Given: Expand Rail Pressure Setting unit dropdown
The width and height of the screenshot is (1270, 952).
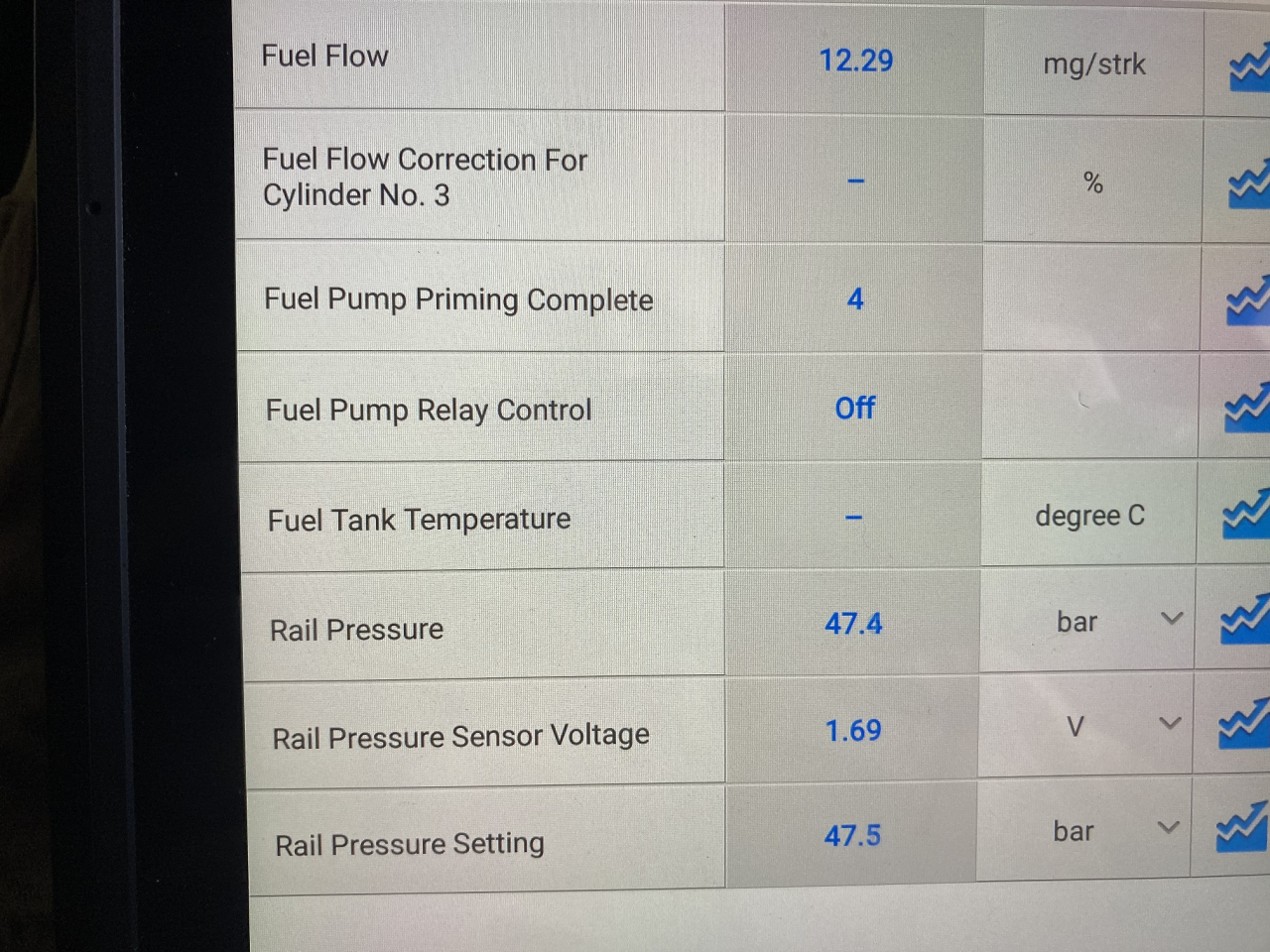Looking at the screenshot, I should (1169, 827).
